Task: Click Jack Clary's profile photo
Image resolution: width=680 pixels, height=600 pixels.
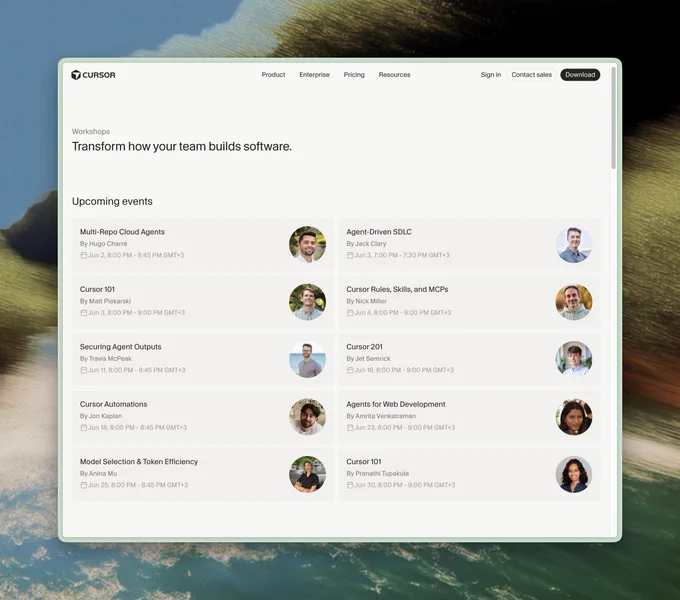Action: tap(574, 244)
